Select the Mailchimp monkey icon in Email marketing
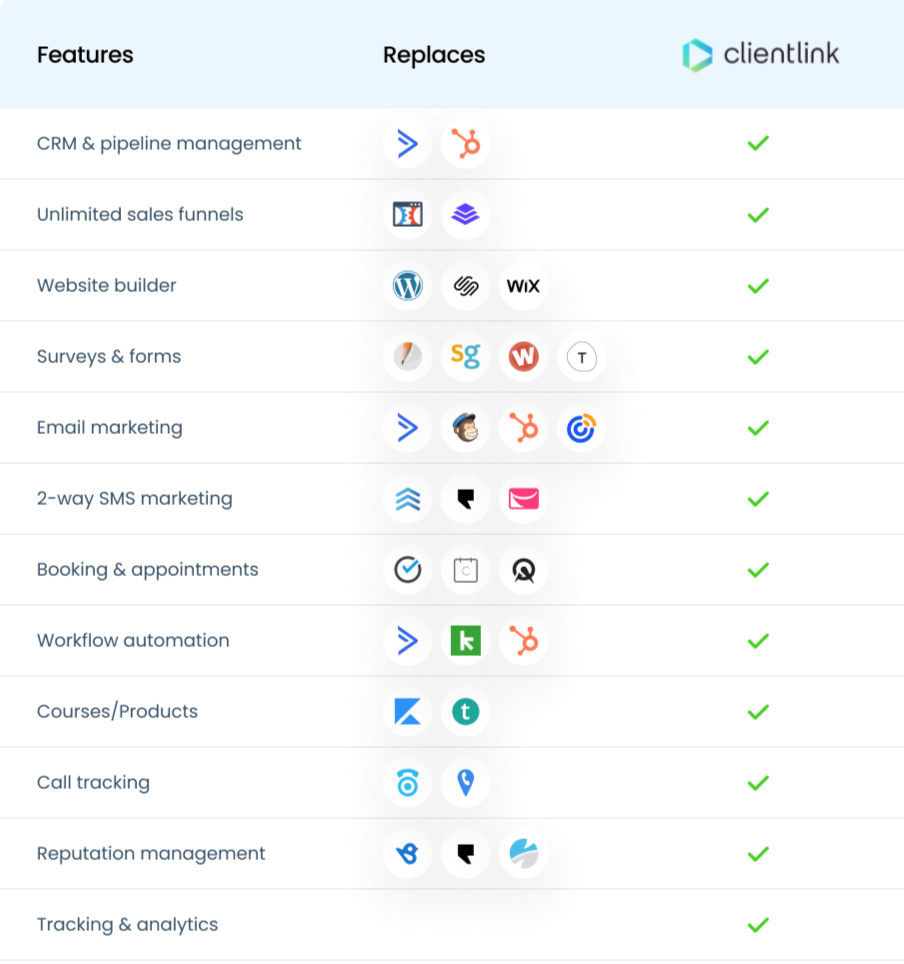The image size is (904, 964). [465, 428]
